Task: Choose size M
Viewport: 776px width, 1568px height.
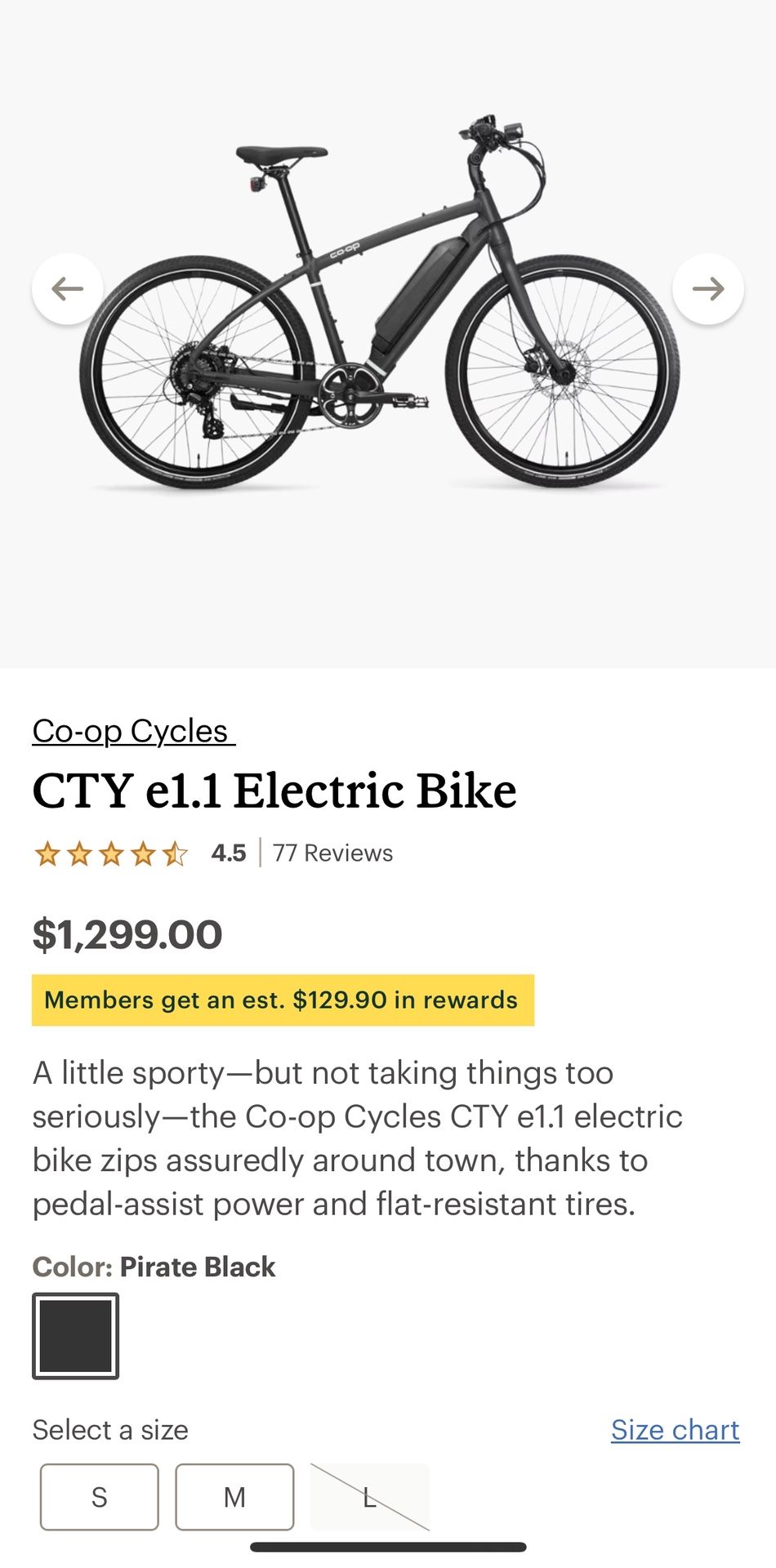Action: pyautogui.click(x=234, y=1496)
